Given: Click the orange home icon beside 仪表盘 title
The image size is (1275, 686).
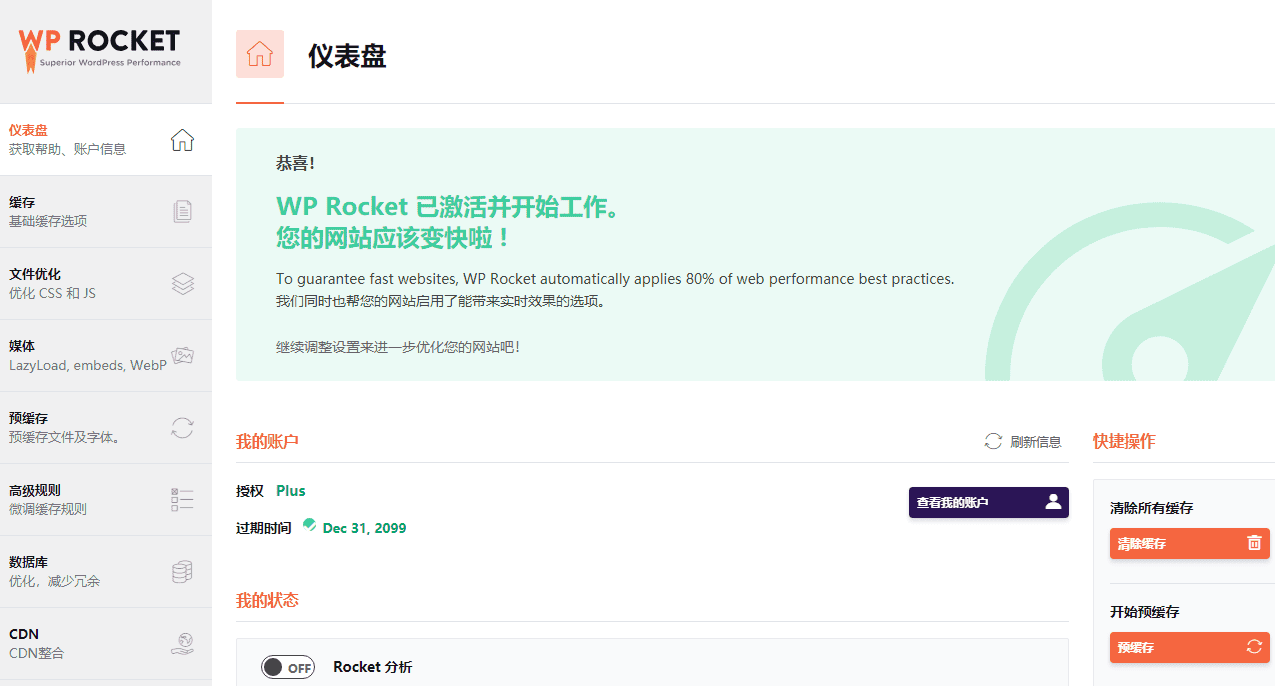Looking at the screenshot, I should point(259,54).
